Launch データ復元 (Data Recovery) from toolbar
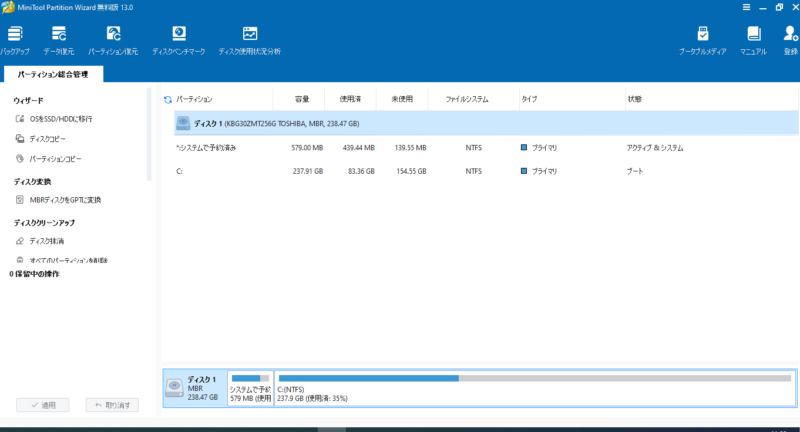 pos(59,39)
